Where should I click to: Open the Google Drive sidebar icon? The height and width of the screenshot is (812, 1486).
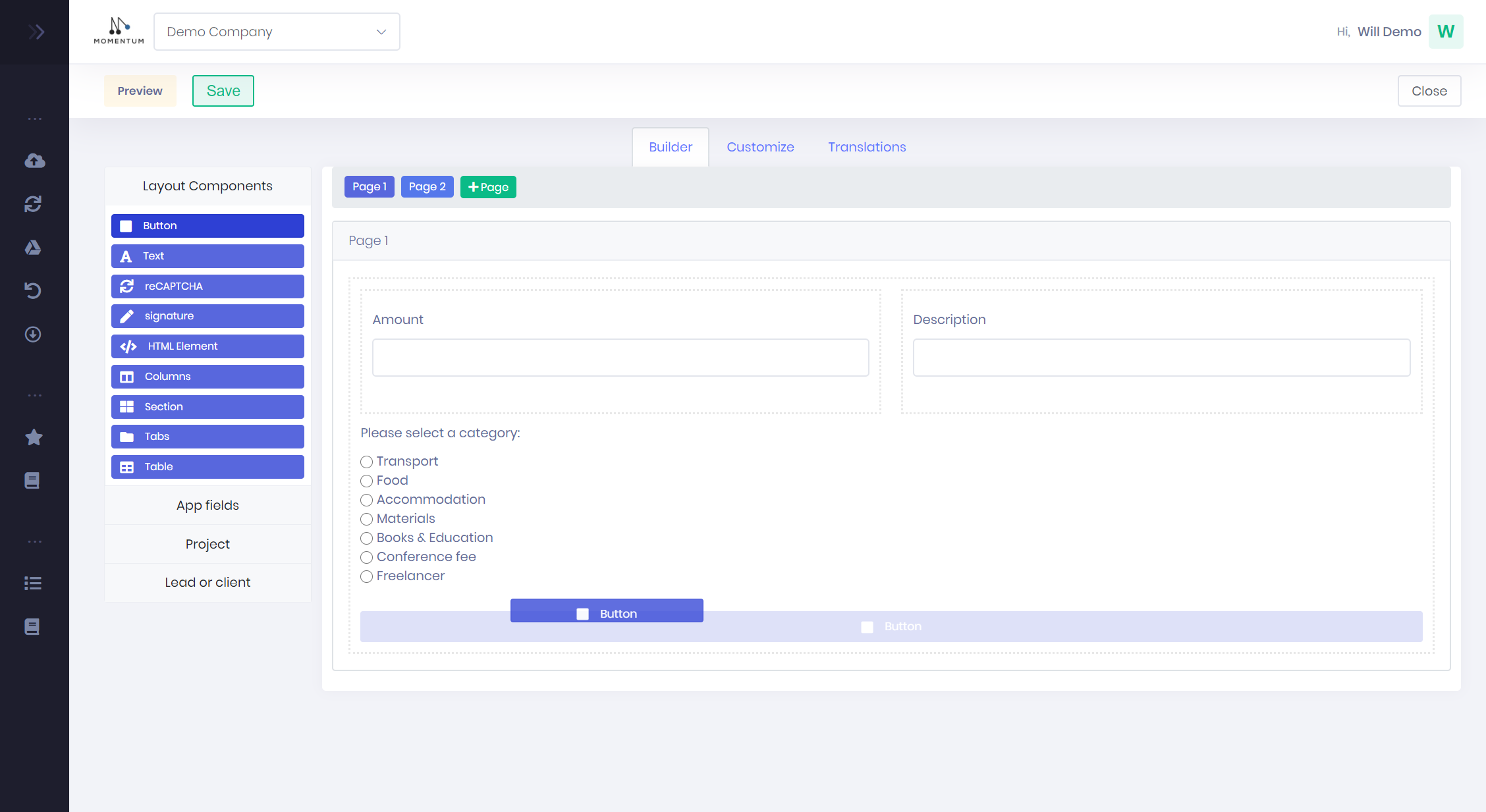(33, 248)
